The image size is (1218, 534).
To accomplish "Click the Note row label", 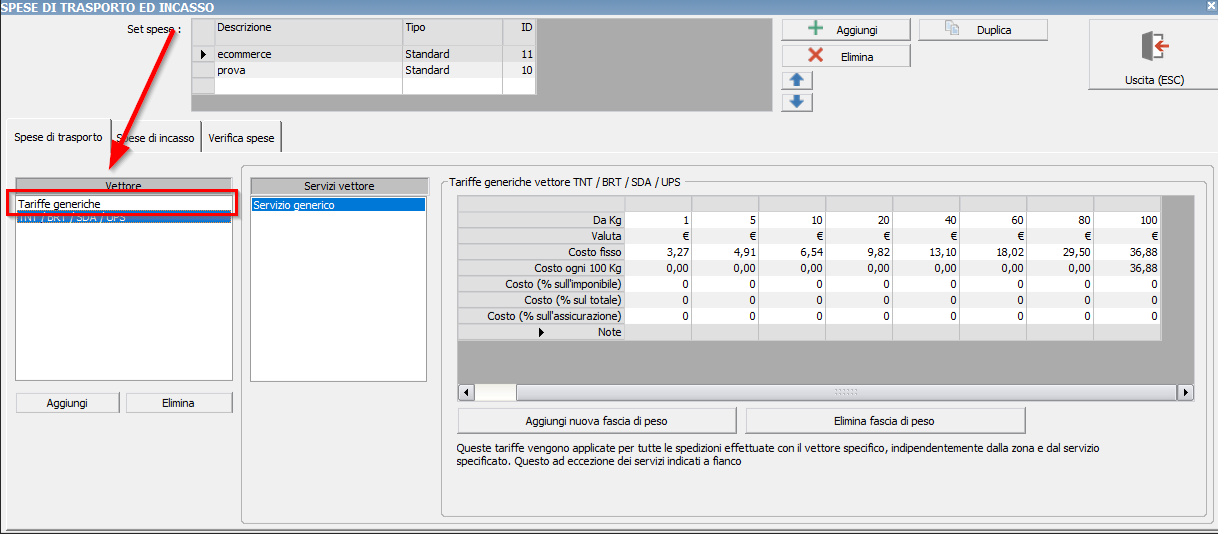I will click(541, 331).
